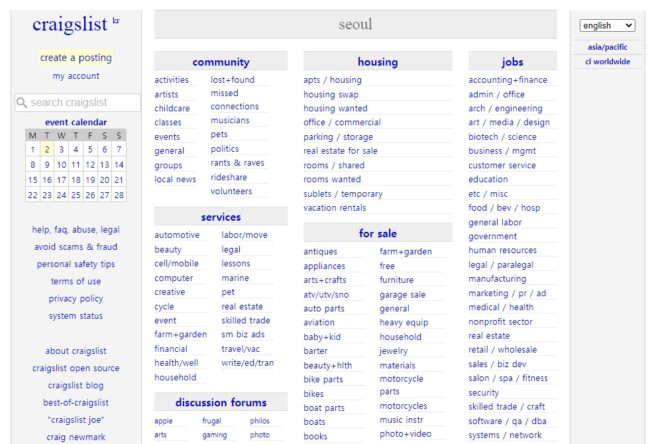Open the for sale section header

[377, 233]
